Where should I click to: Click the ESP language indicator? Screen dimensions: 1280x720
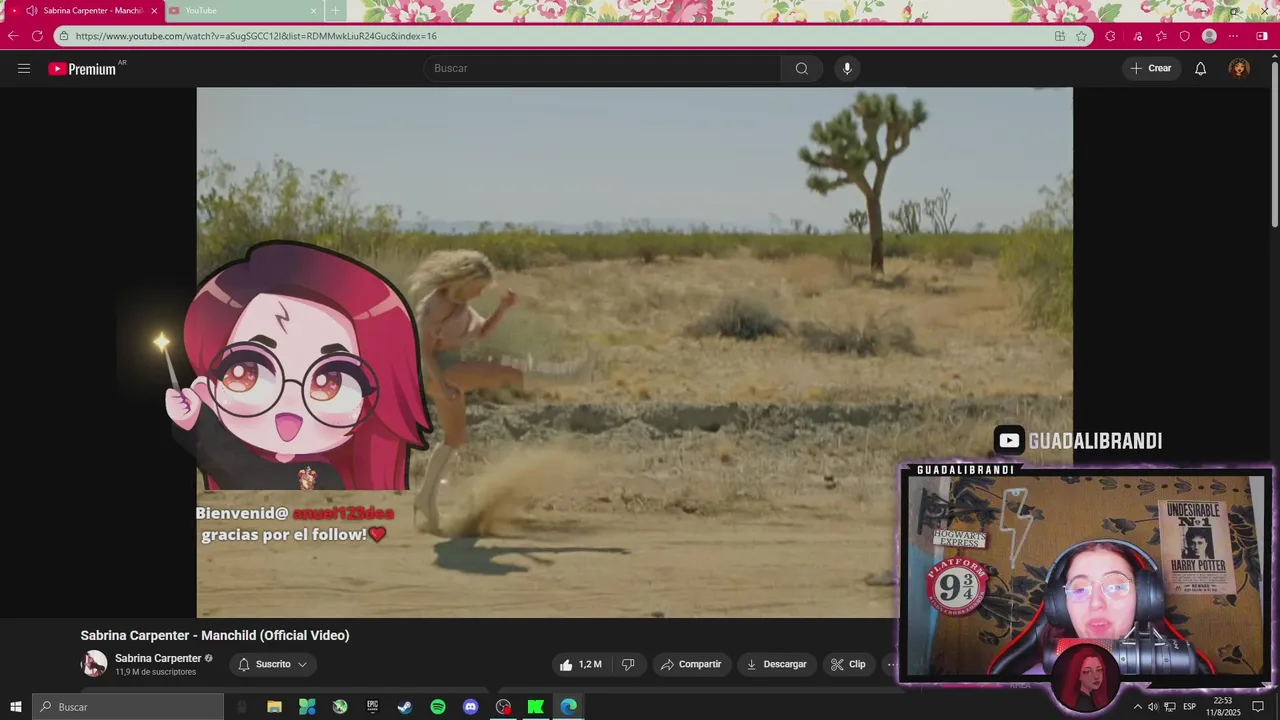1189,707
